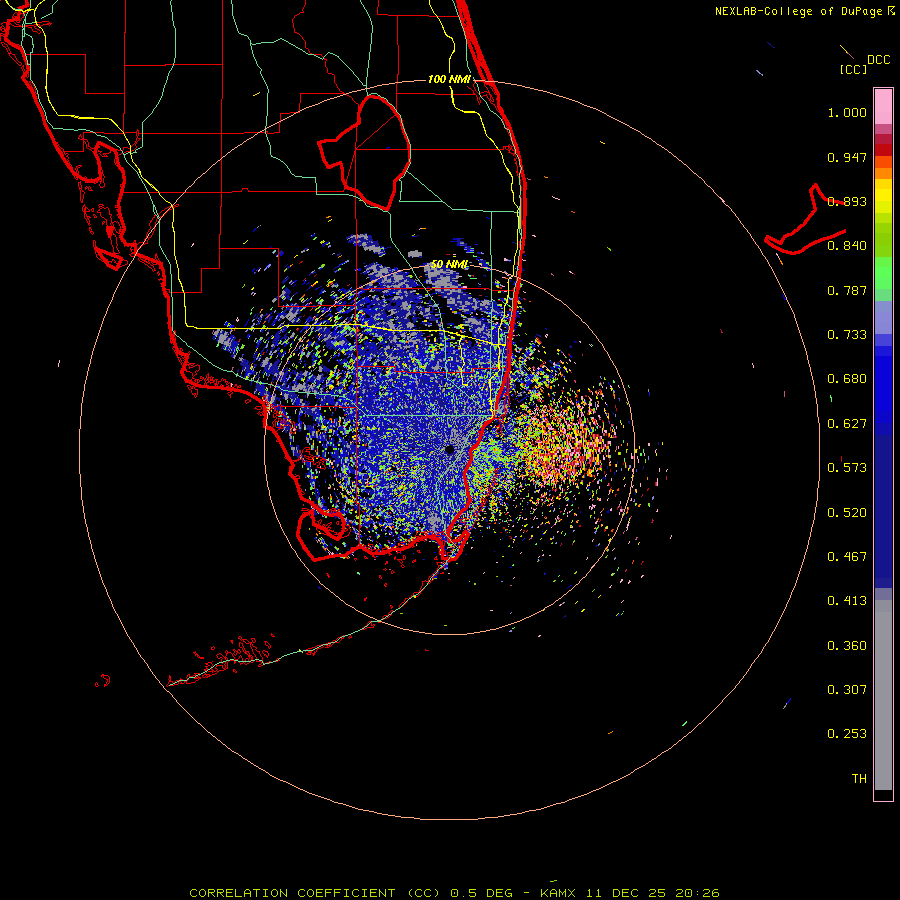Select the 0.520 scale value

pos(847,513)
